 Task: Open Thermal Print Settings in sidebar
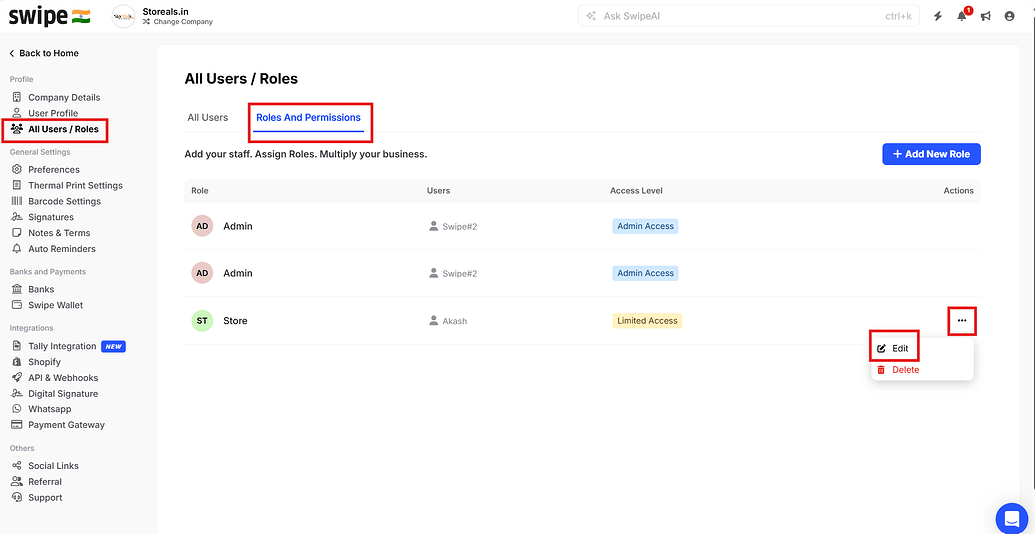pos(75,185)
